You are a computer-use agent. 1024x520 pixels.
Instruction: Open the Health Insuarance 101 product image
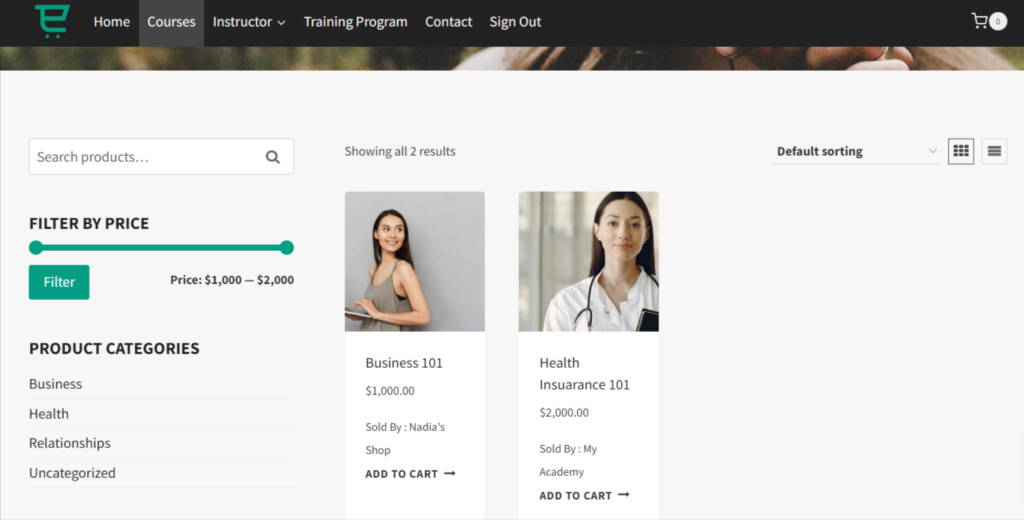click(588, 261)
